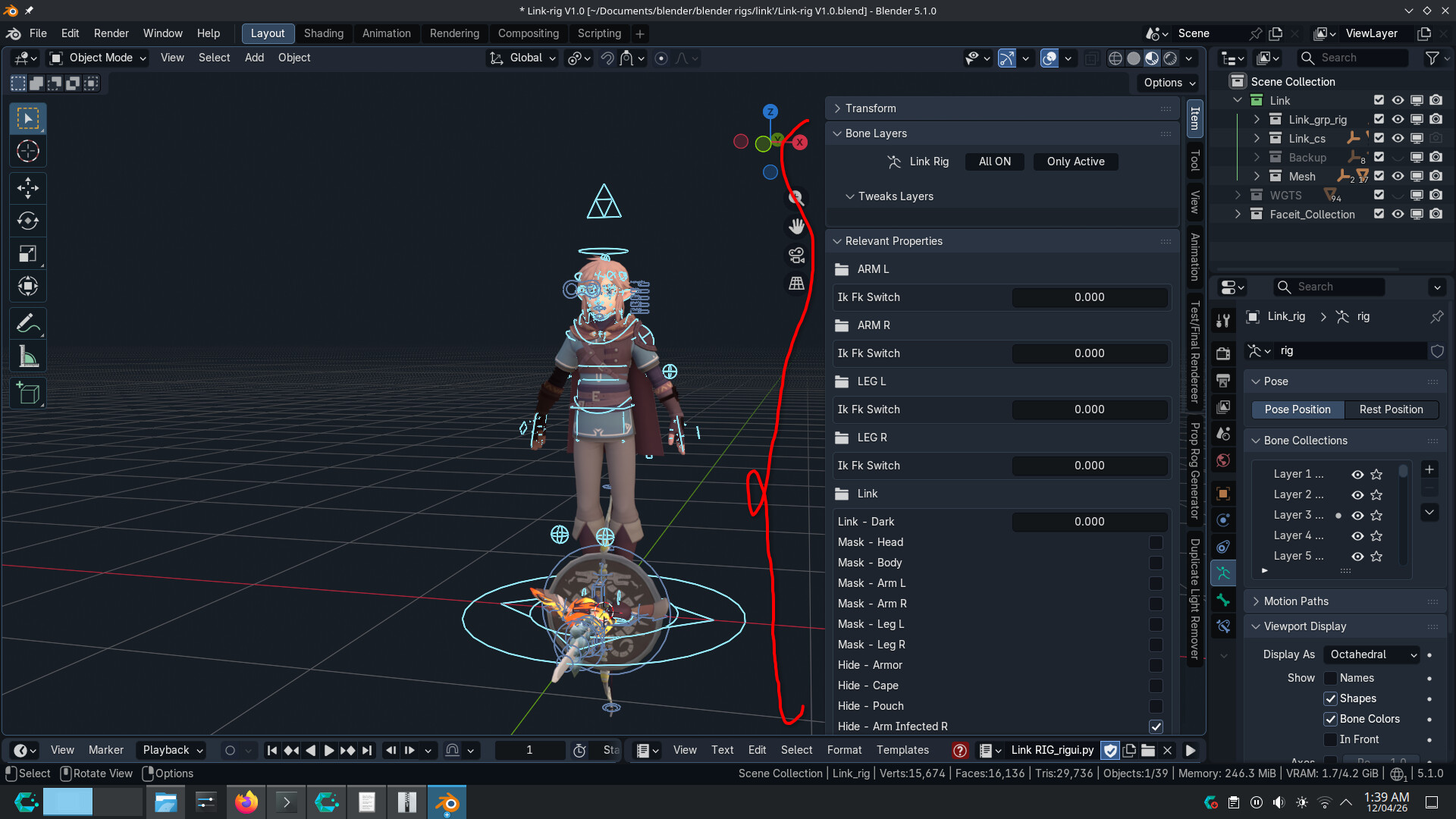Select the Move tool

pos(28,188)
